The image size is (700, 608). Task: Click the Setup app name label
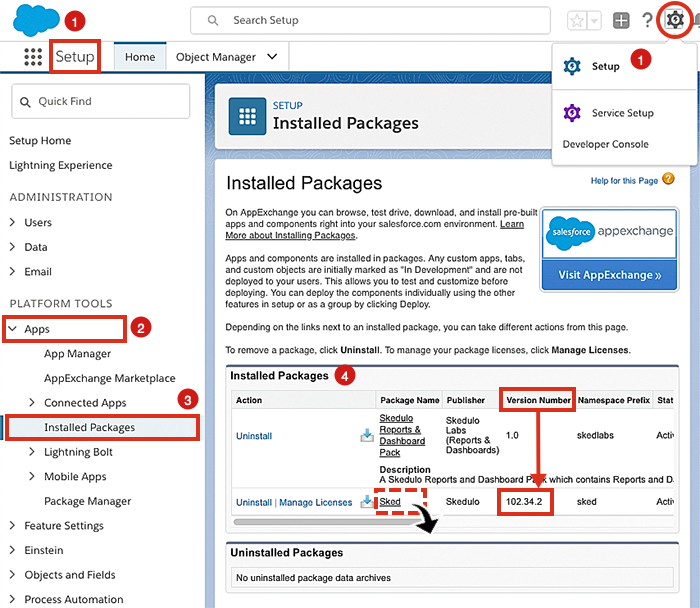pyautogui.click(x=75, y=57)
